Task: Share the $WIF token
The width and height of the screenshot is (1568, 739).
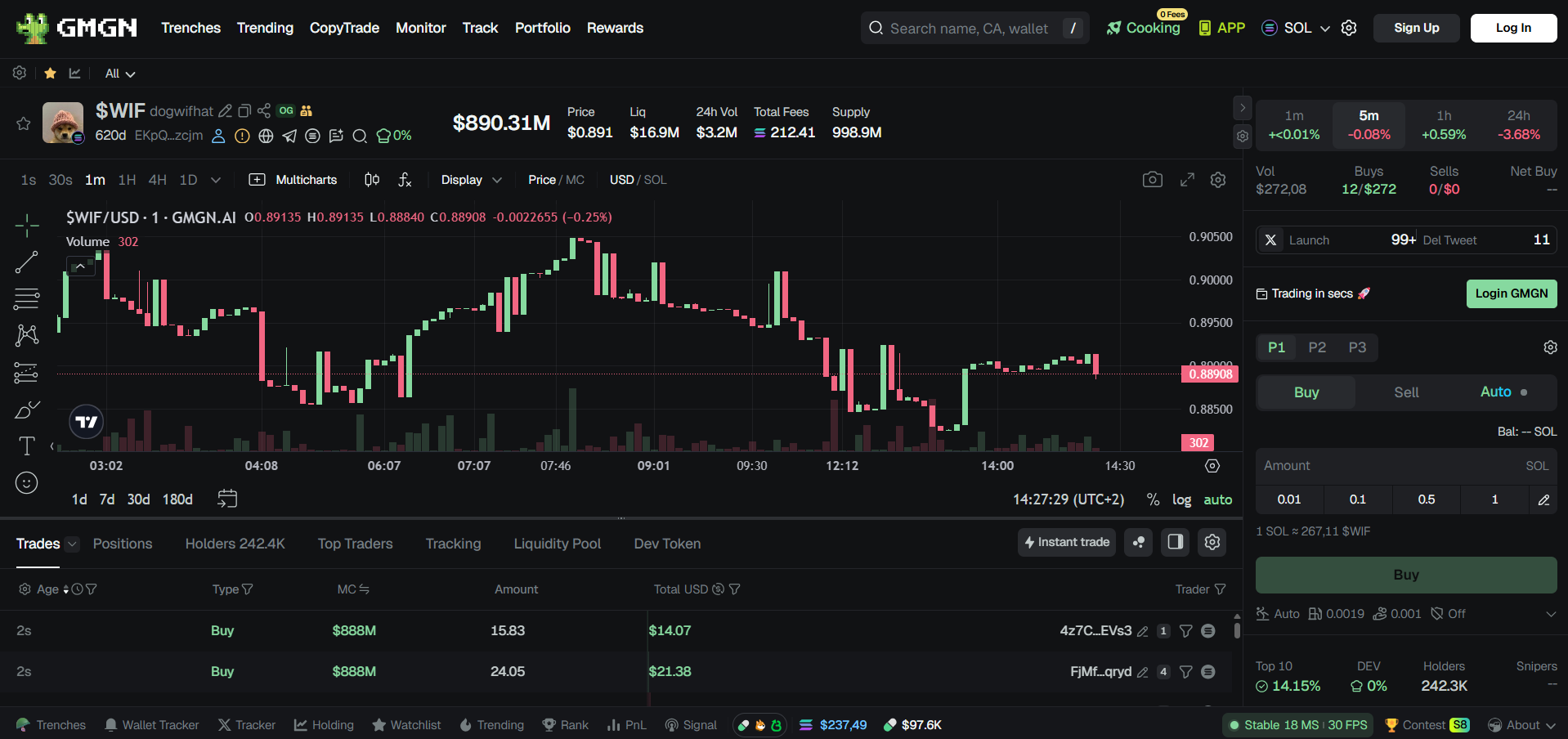Action: (263, 110)
